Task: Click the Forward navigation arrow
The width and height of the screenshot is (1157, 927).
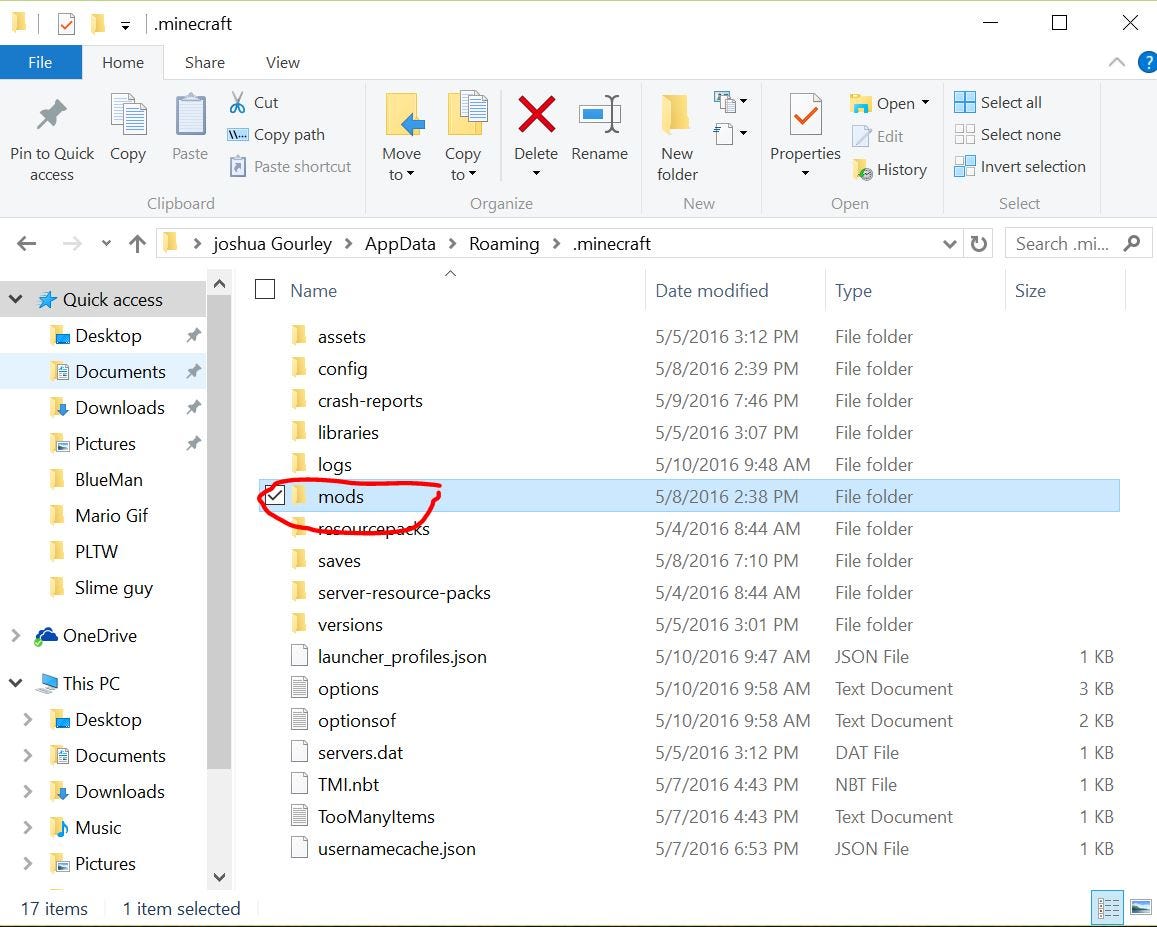Action: [x=72, y=244]
